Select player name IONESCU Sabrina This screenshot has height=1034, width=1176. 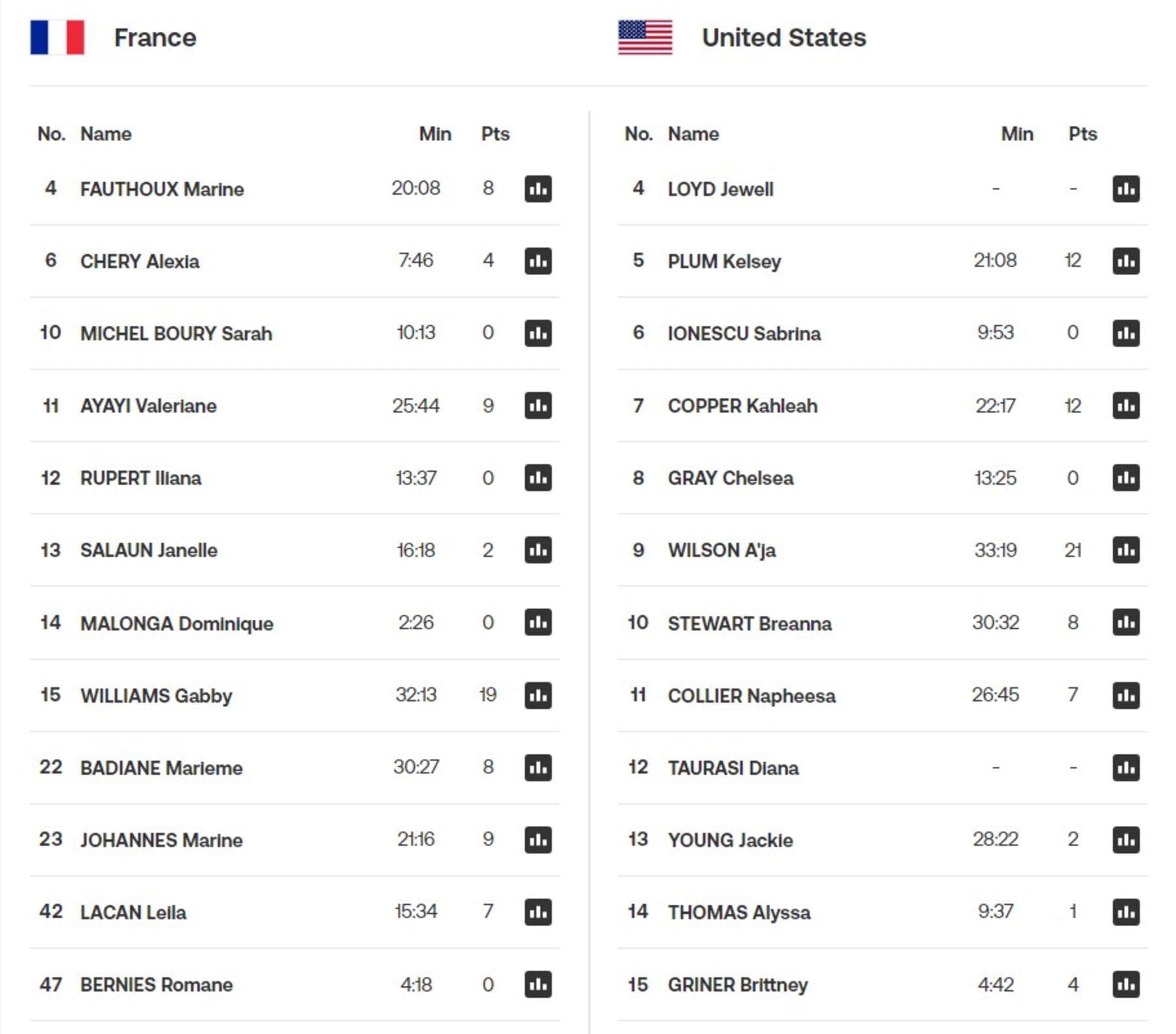click(744, 334)
